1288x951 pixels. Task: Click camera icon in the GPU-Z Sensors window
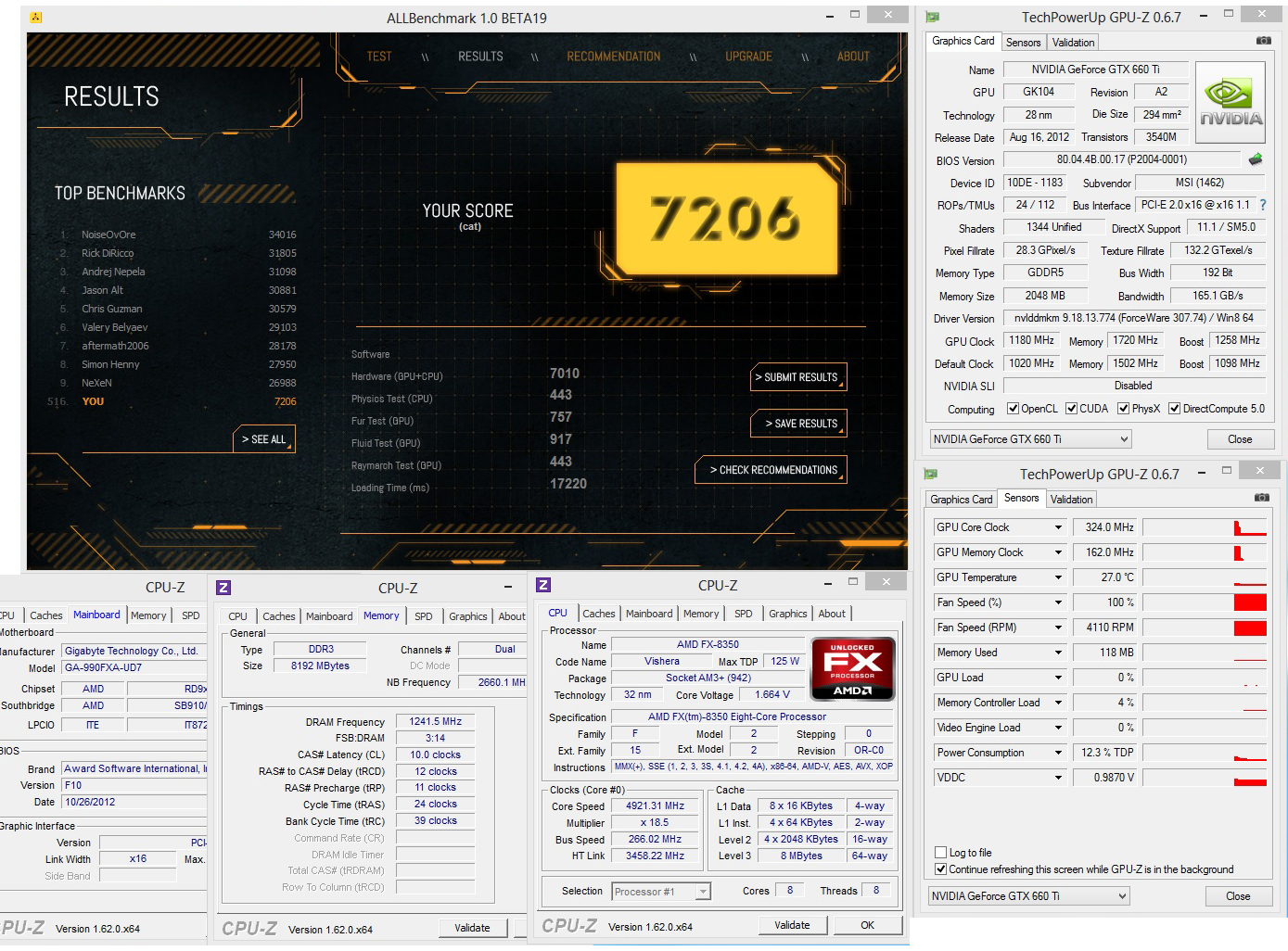tap(1262, 498)
